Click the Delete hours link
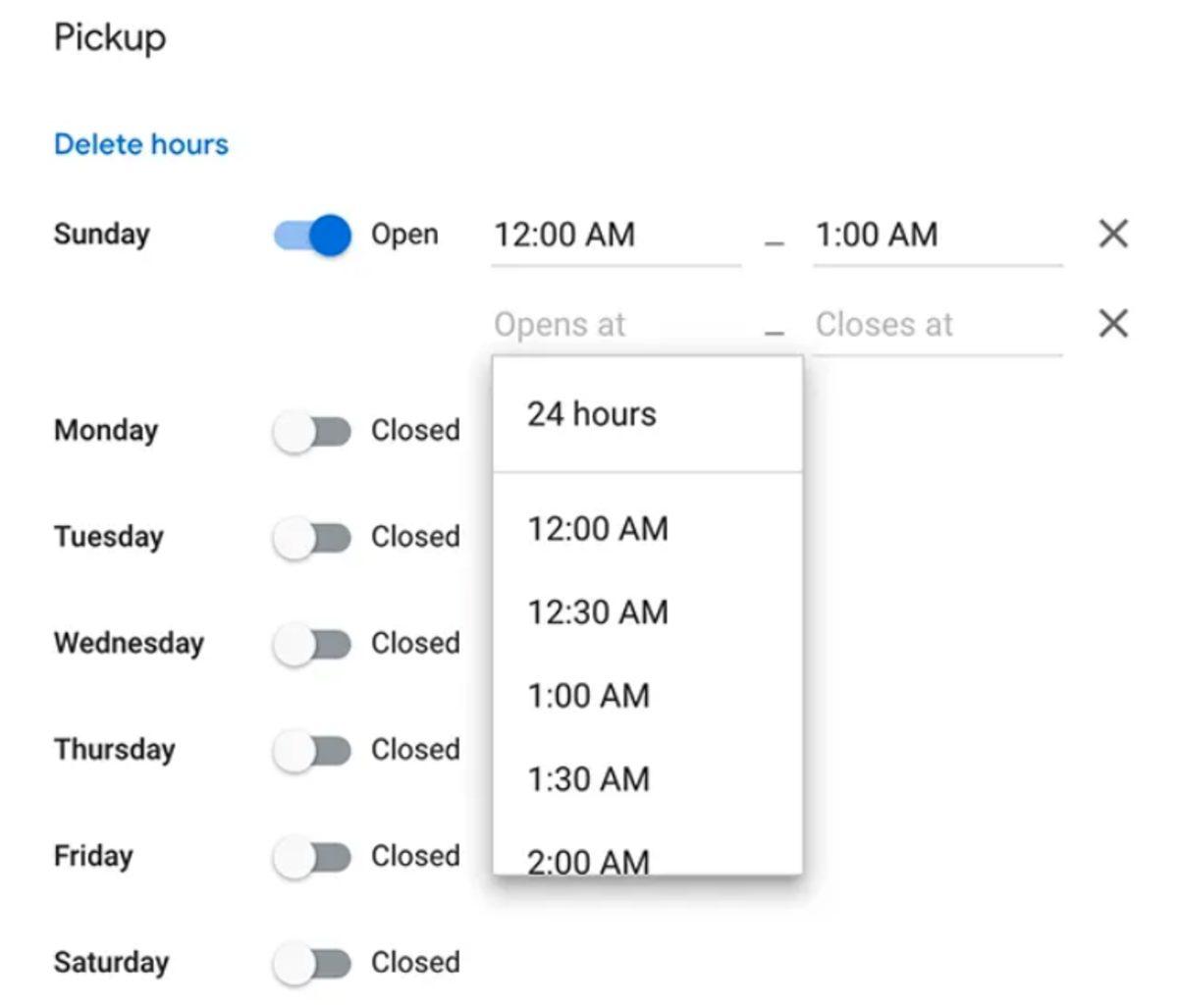The image size is (1178, 1008). click(x=141, y=144)
